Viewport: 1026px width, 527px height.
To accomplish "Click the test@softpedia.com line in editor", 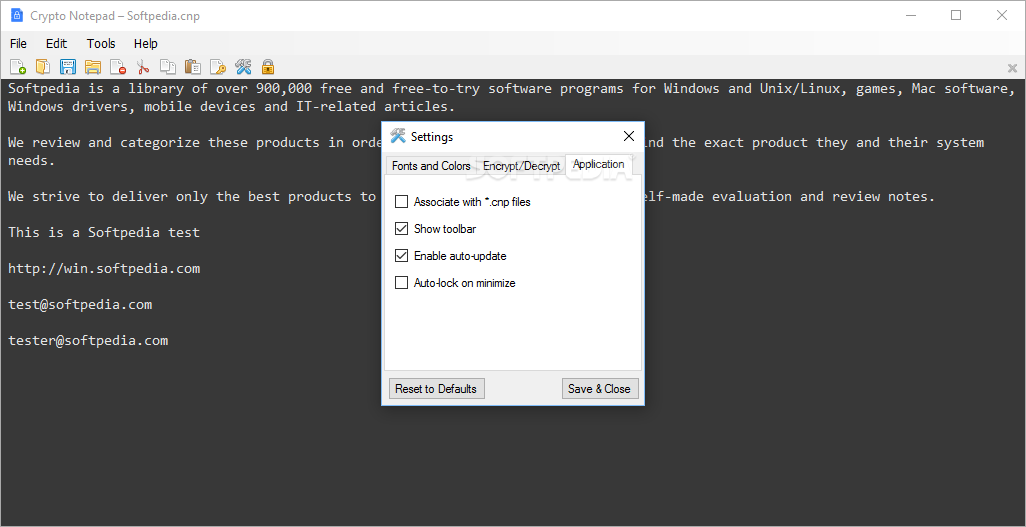I will click(x=80, y=304).
